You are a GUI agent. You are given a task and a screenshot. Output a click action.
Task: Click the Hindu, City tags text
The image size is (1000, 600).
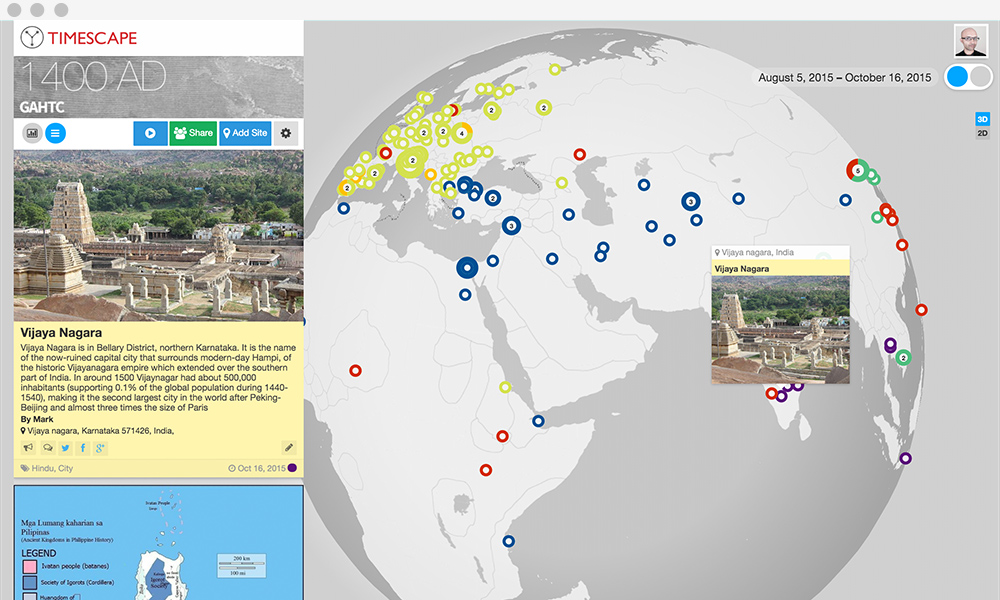click(52, 468)
